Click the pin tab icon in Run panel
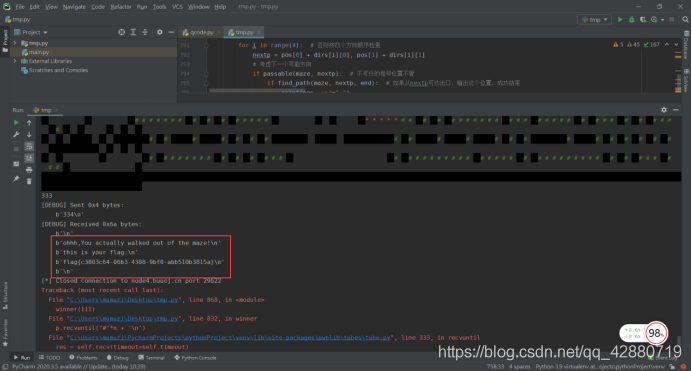This screenshot has width=692, height=371. pos(16,179)
